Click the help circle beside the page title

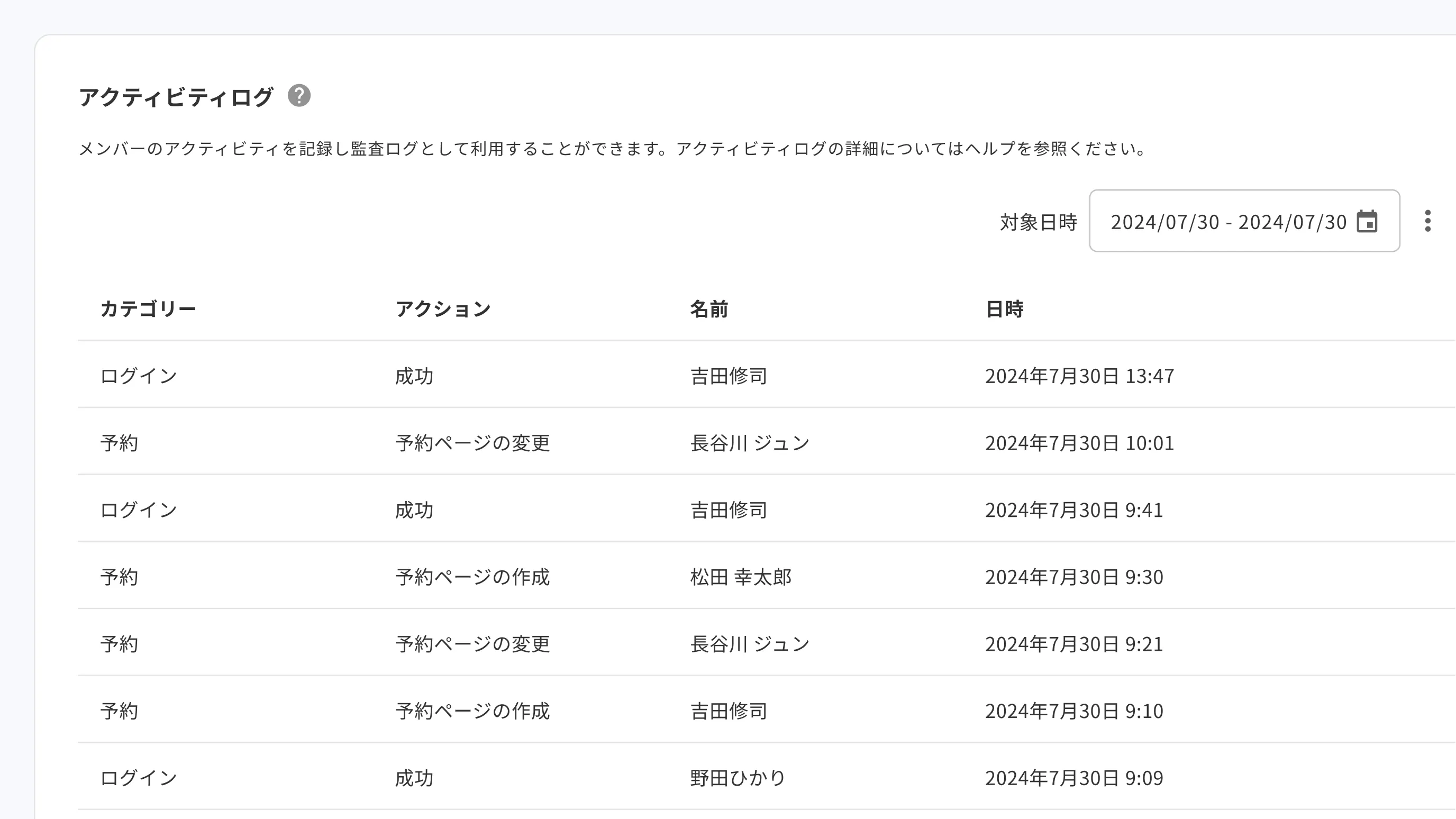pos(299,97)
